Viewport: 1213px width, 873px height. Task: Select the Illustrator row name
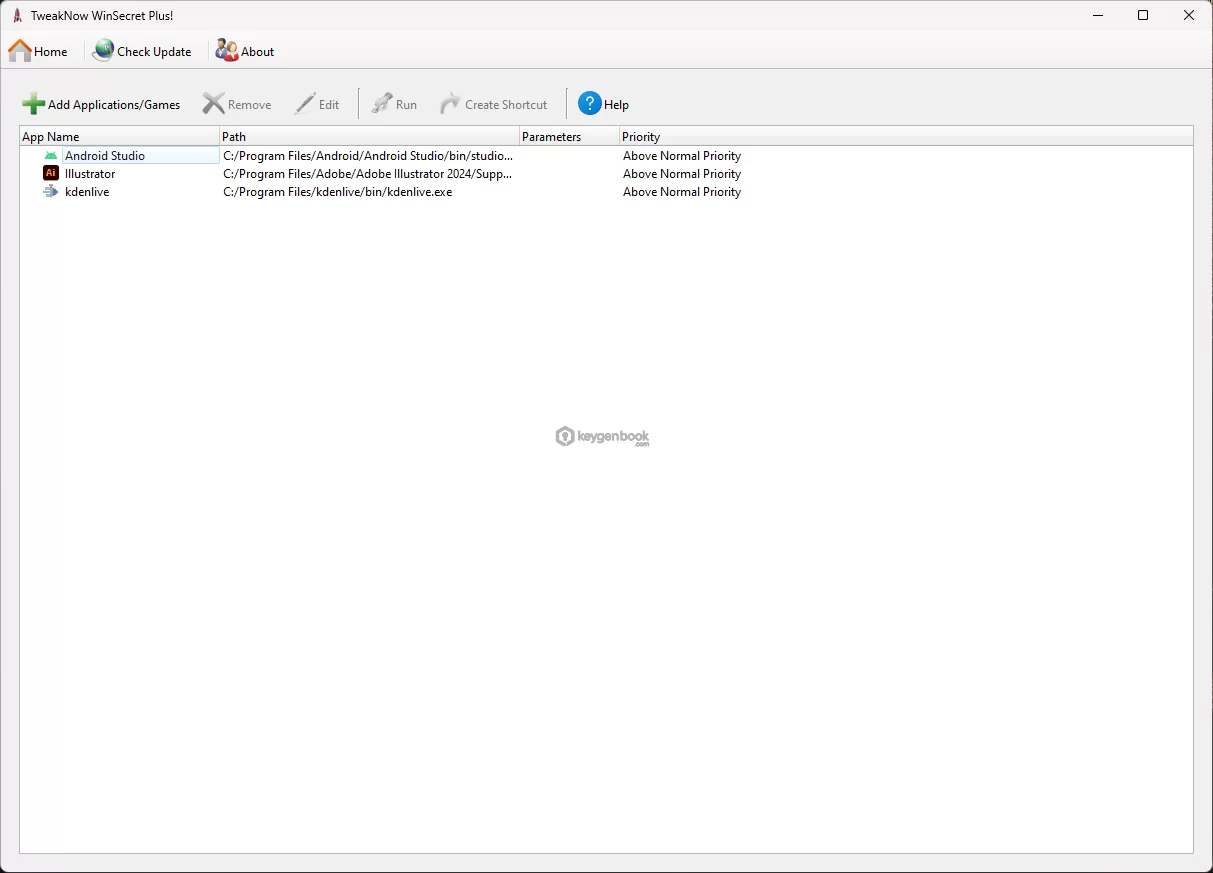(x=90, y=174)
